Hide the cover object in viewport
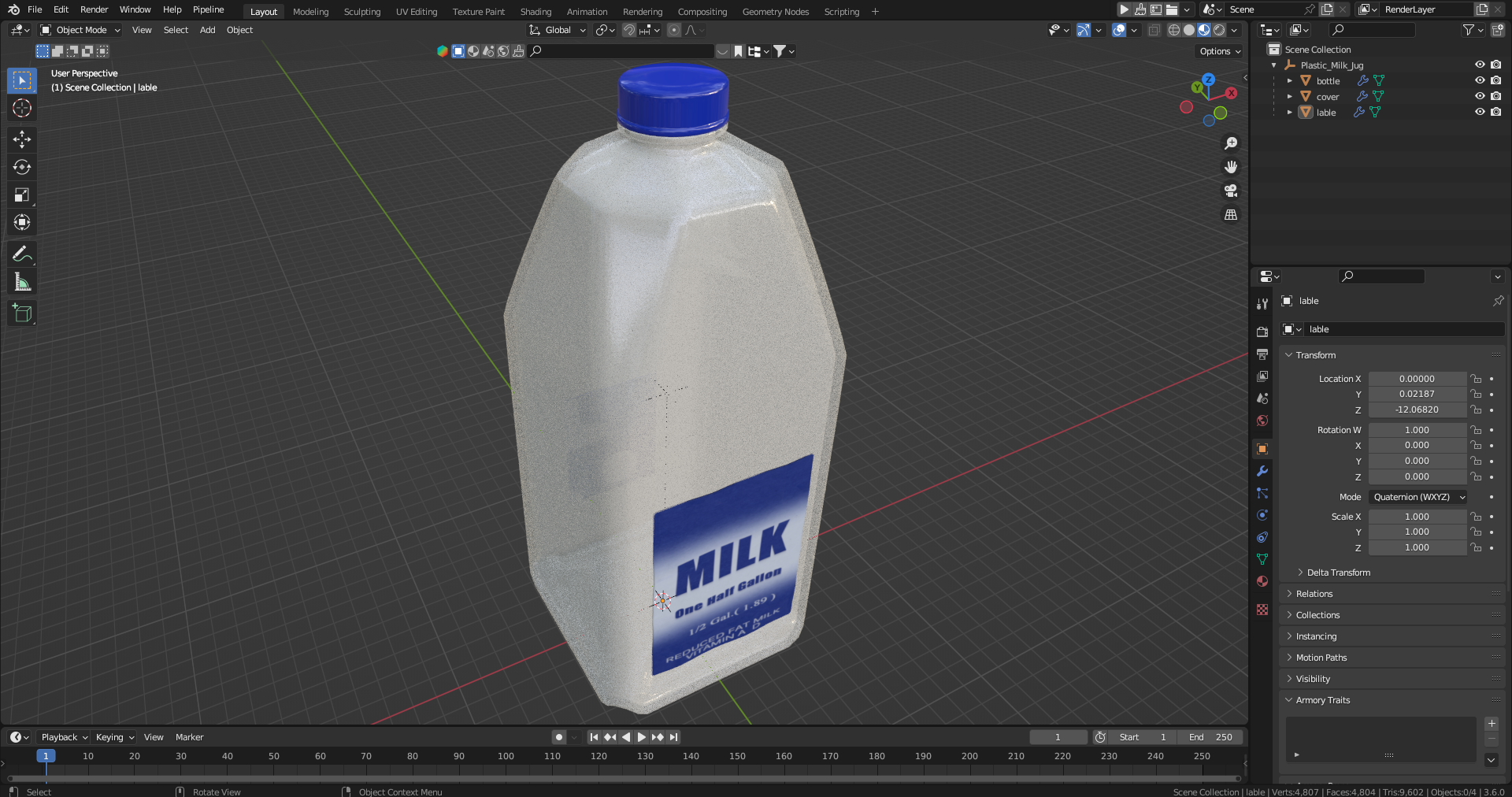The height and width of the screenshot is (797, 1512). (x=1480, y=96)
